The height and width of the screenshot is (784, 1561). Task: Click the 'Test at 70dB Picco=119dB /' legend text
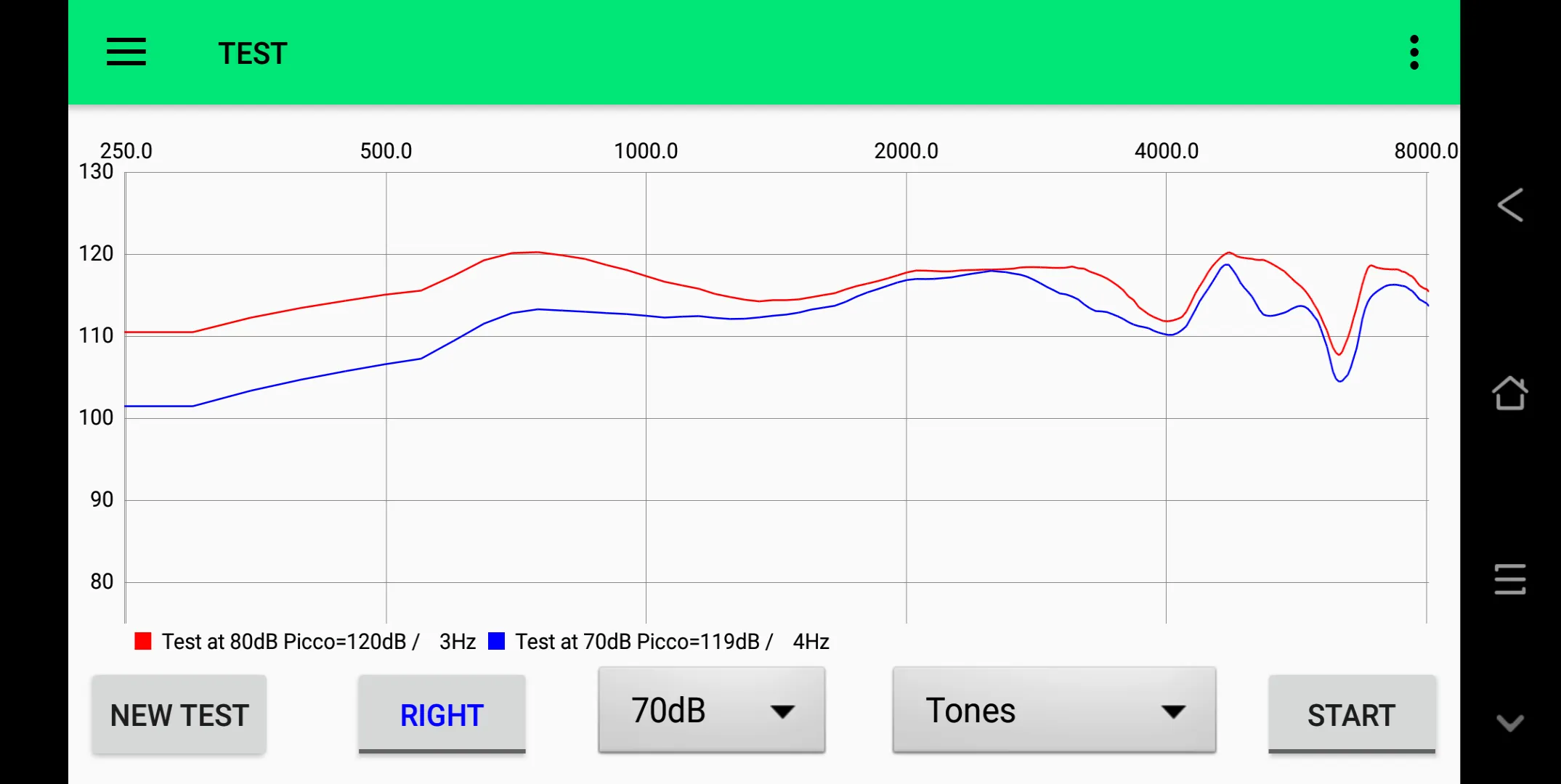coord(644,642)
